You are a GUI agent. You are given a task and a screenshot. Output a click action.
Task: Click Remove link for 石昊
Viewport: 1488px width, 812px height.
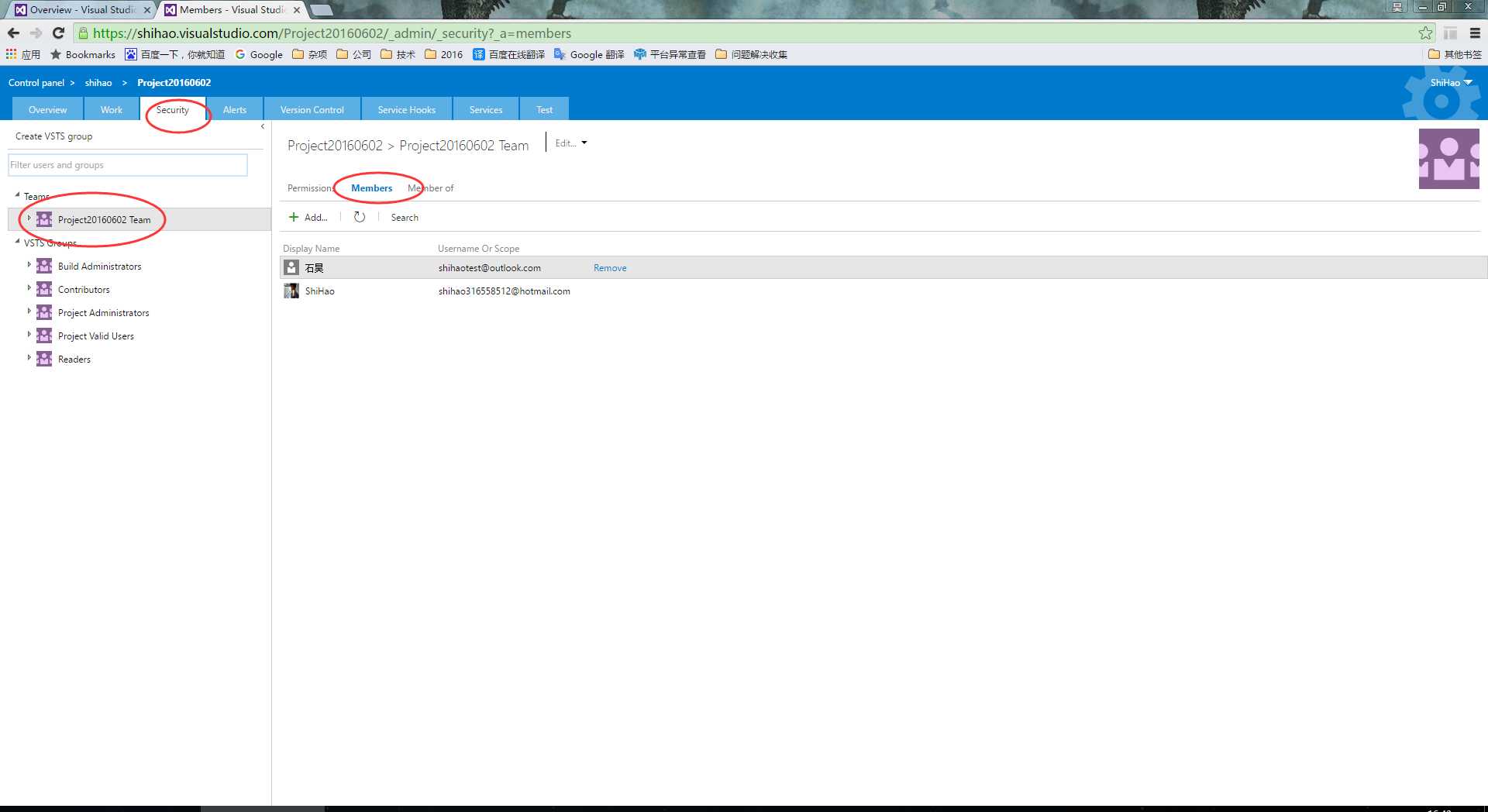coord(610,267)
